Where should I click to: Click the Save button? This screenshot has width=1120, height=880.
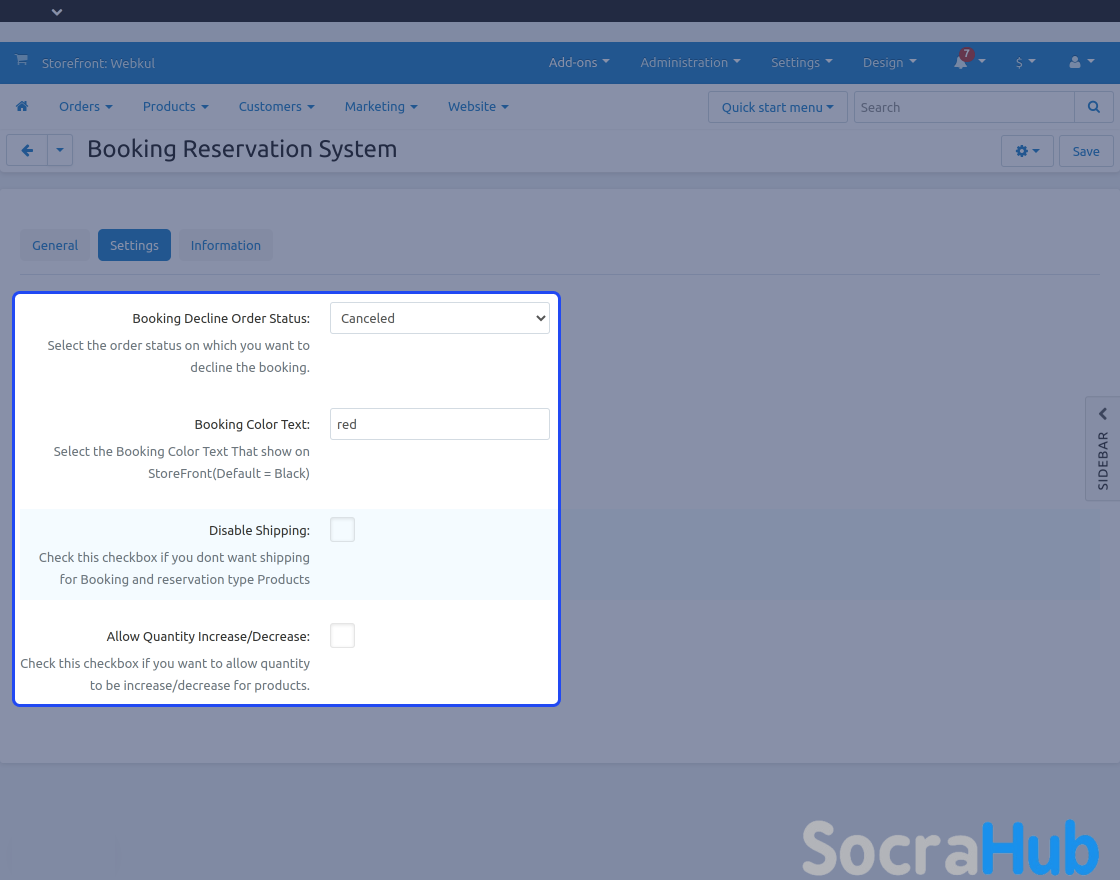[1086, 151]
